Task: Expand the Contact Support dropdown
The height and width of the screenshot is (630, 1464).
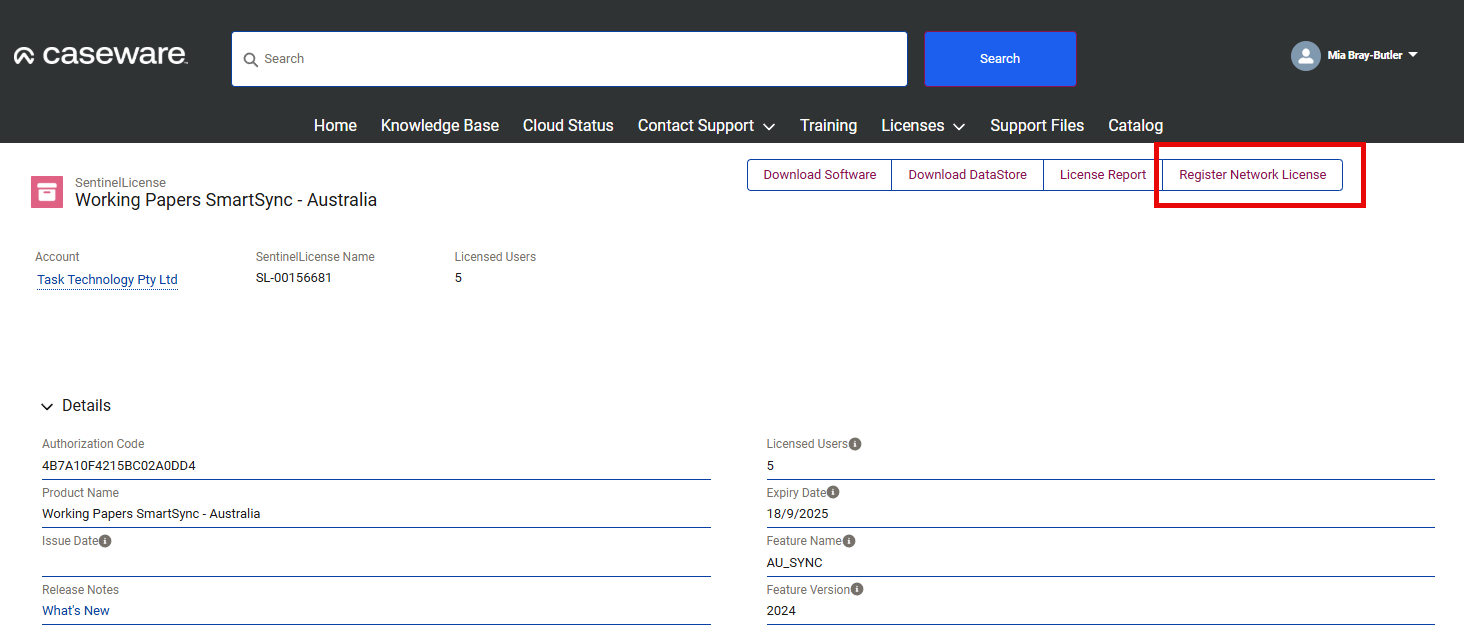Action: point(769,127)
